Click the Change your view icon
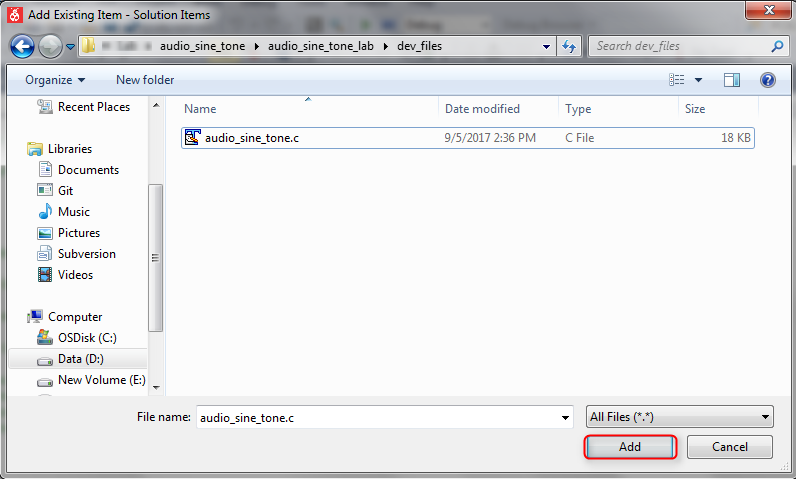 [677, 80]
